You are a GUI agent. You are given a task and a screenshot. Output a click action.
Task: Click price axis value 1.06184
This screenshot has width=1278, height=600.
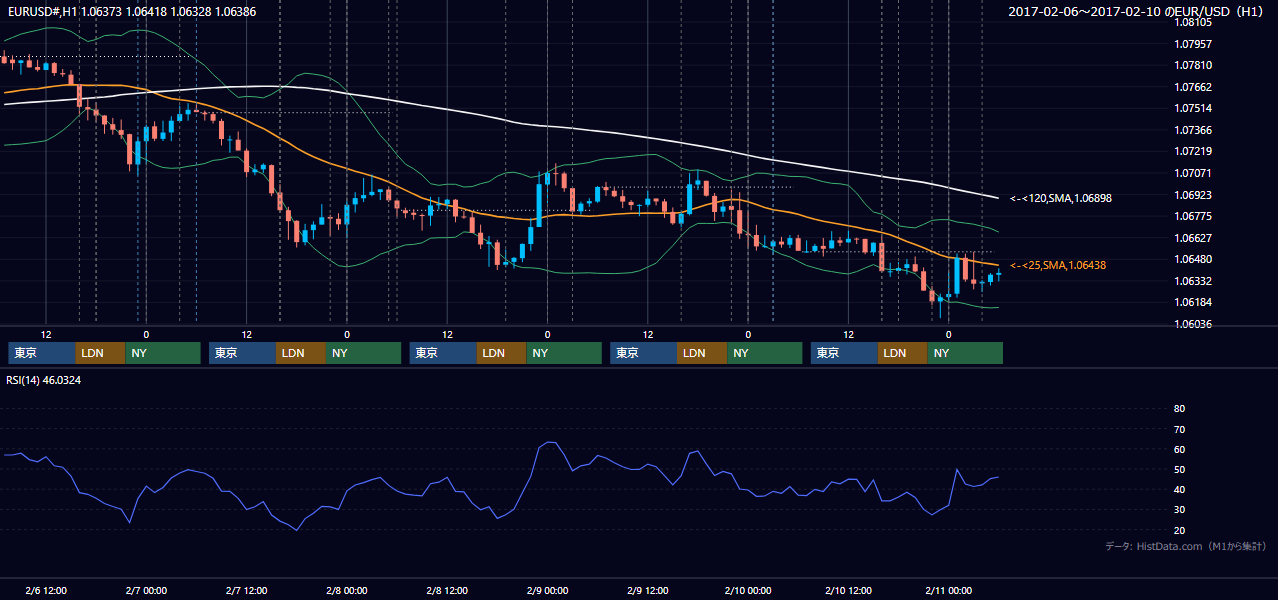point(1193,302)
